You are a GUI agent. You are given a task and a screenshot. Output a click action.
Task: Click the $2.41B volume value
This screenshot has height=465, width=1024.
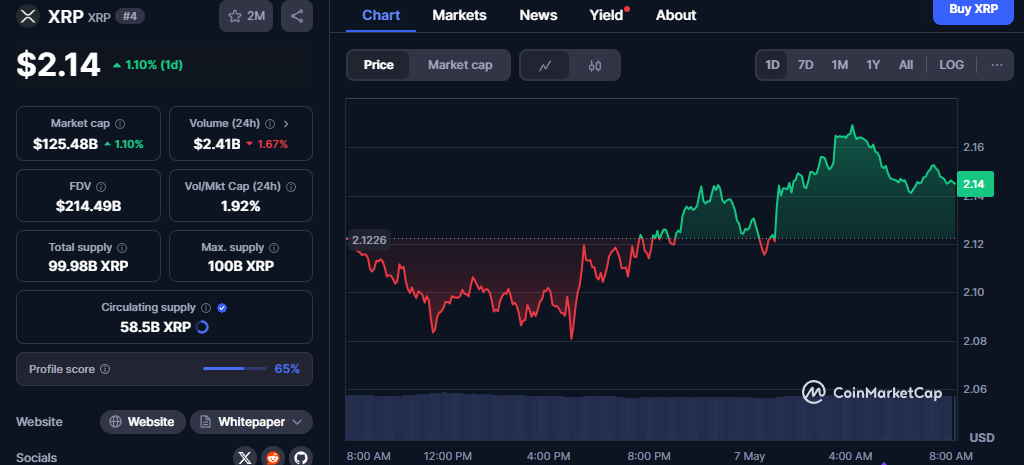(x=217, y=144)
